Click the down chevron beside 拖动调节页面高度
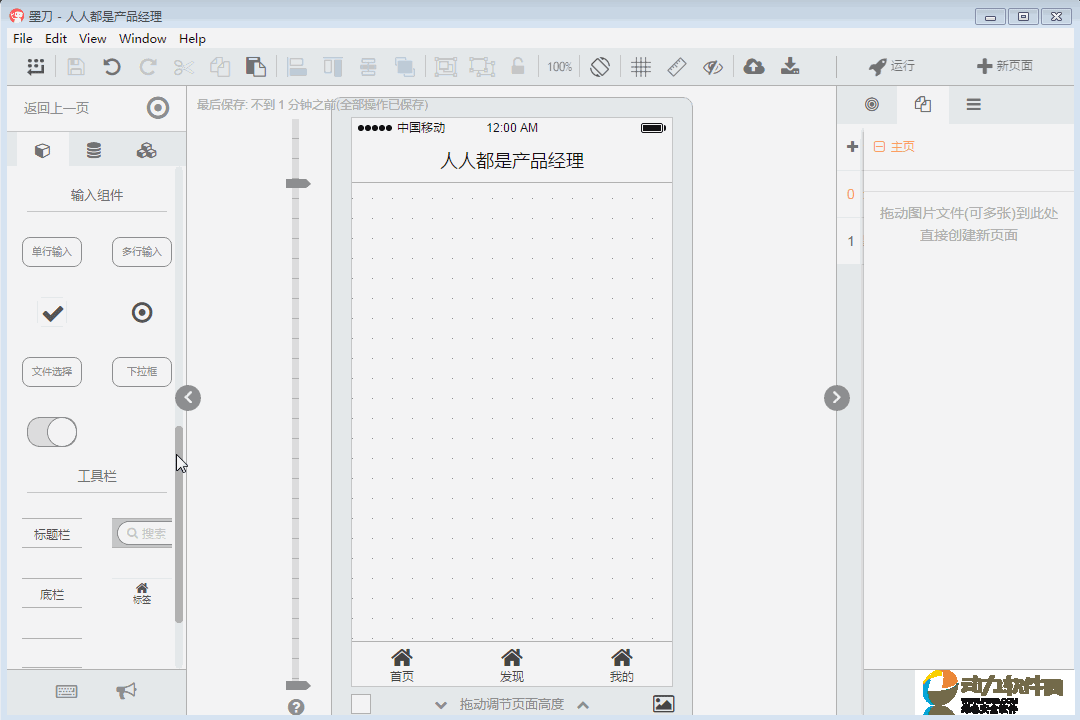This screenshot has width=1080, height=720. tap(441, 705)
